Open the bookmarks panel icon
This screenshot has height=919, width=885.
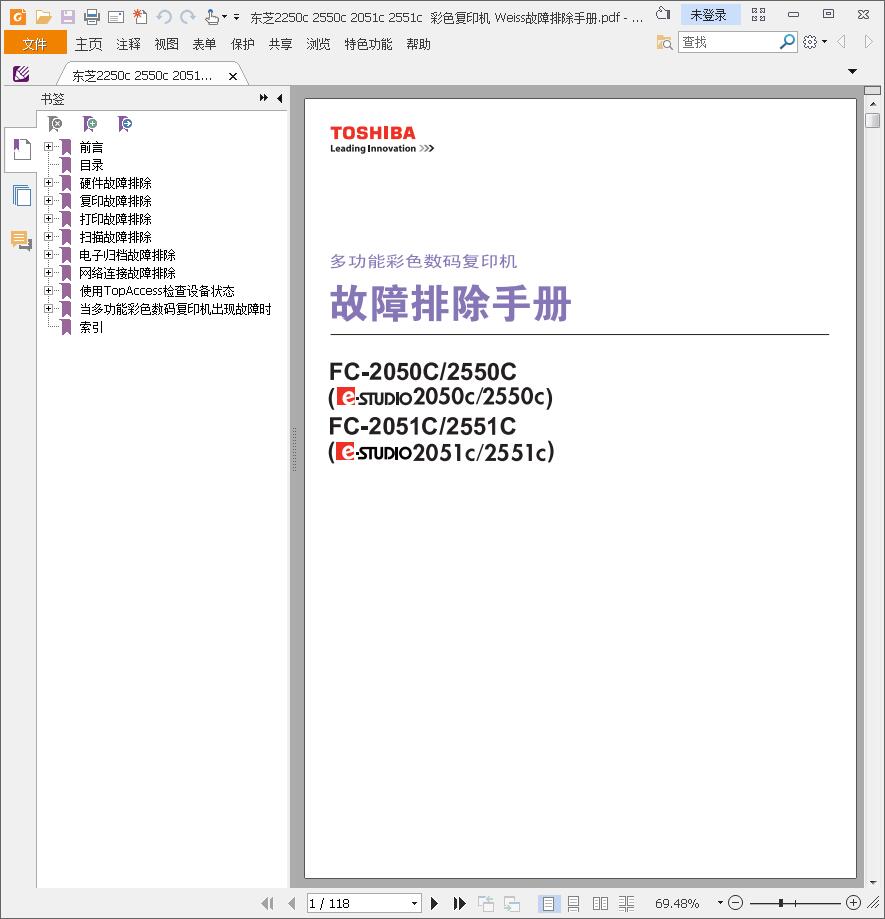coord(21,149)
